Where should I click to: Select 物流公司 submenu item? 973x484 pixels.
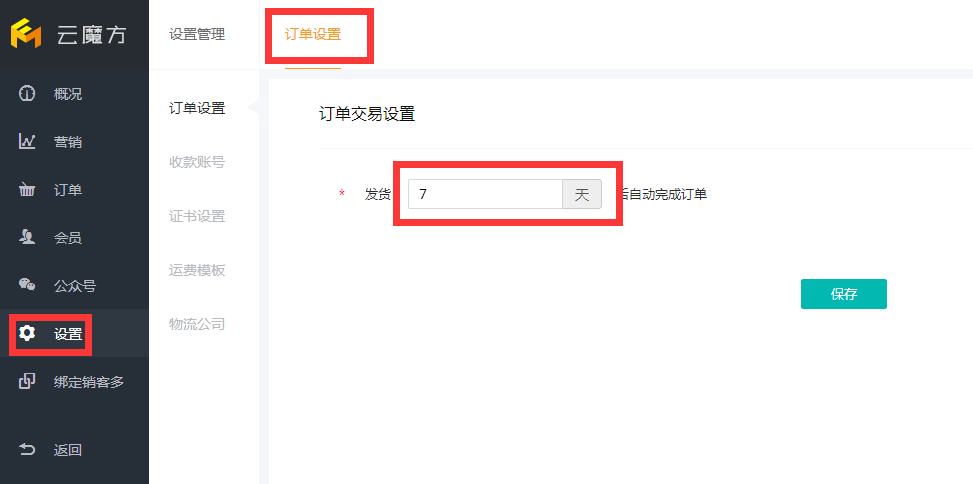[197, 324]
